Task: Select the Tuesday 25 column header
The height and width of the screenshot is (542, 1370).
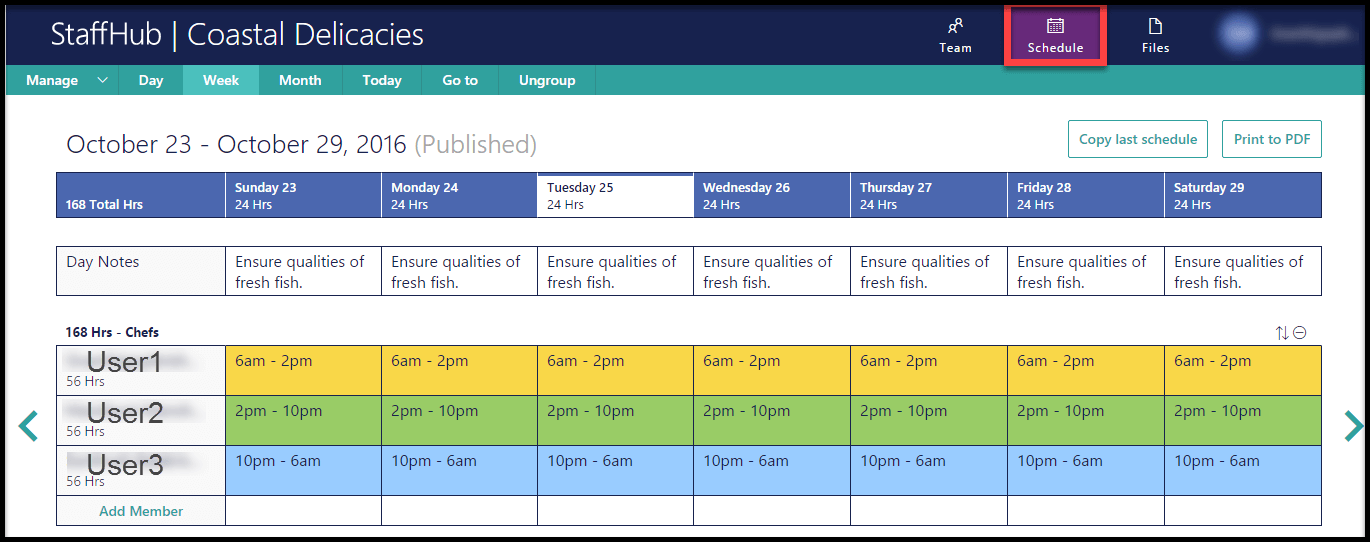Action: (615, 195)
